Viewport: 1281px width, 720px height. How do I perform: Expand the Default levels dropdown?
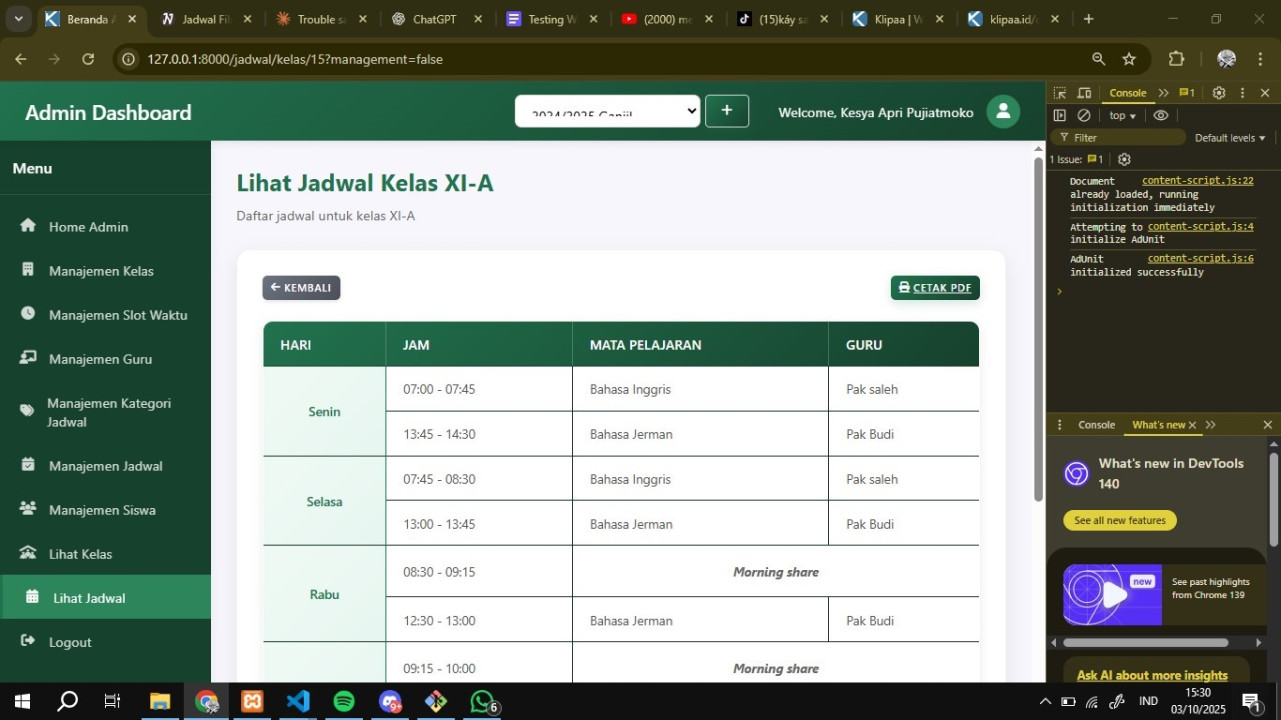click(x=1230, y=138)
